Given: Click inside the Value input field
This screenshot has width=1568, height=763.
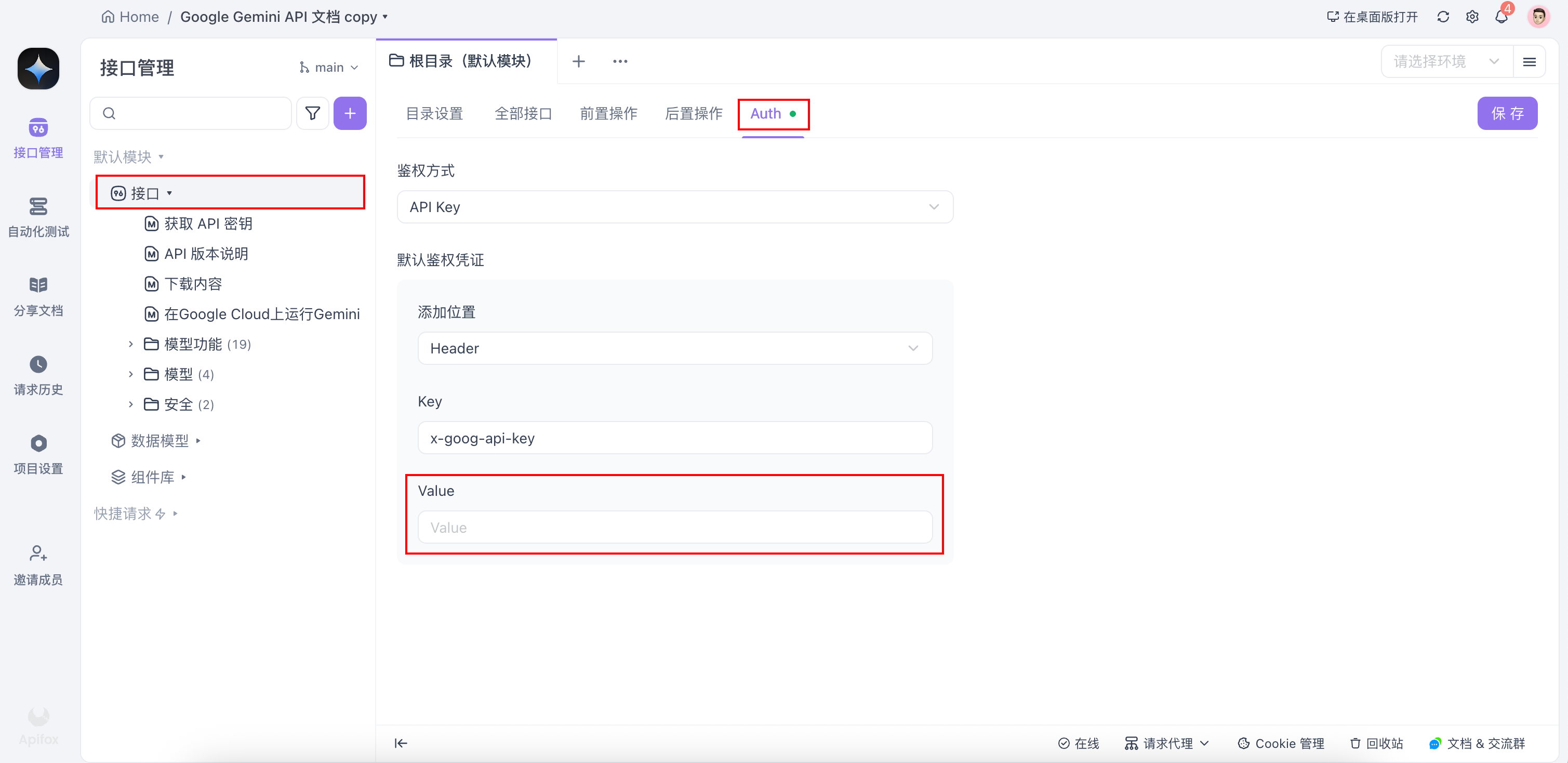Looking at the screenshot, I should (x=674, y=528).
